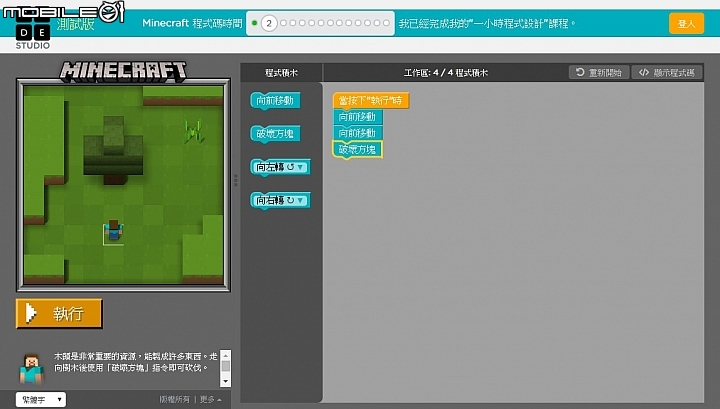This screenshot has width=720, height=409.
Task: Click the last progress dot in level bar
Action: (386, 23)
